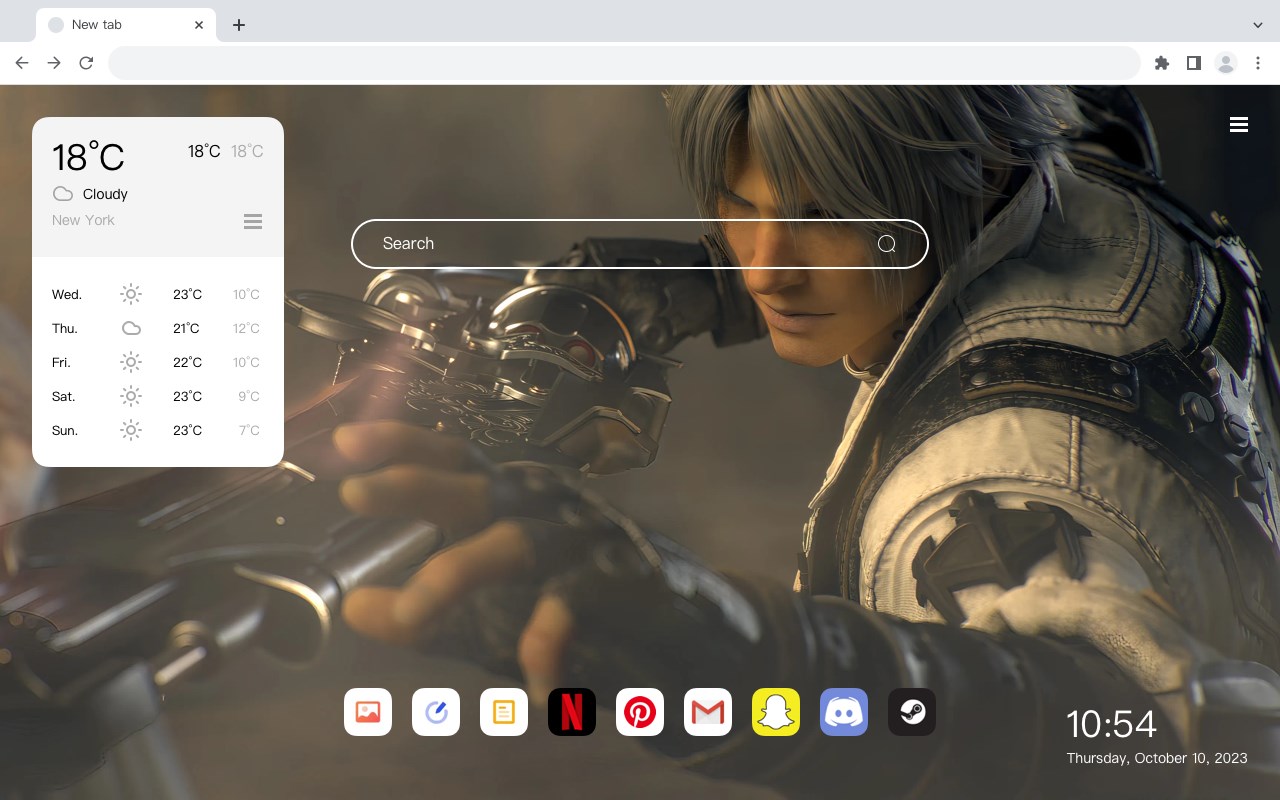
Task: Open the Netflix shortcut icon
Action: click(x=572, y=712)
